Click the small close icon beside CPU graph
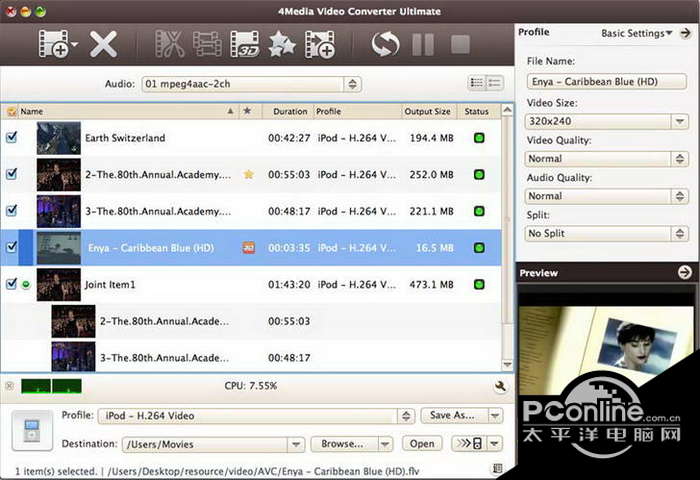The height and width of the screenshot is (480, 700). (9, 386)
